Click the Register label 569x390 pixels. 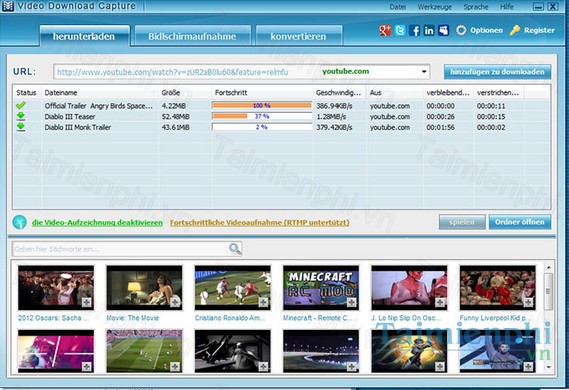click(539, 30)
